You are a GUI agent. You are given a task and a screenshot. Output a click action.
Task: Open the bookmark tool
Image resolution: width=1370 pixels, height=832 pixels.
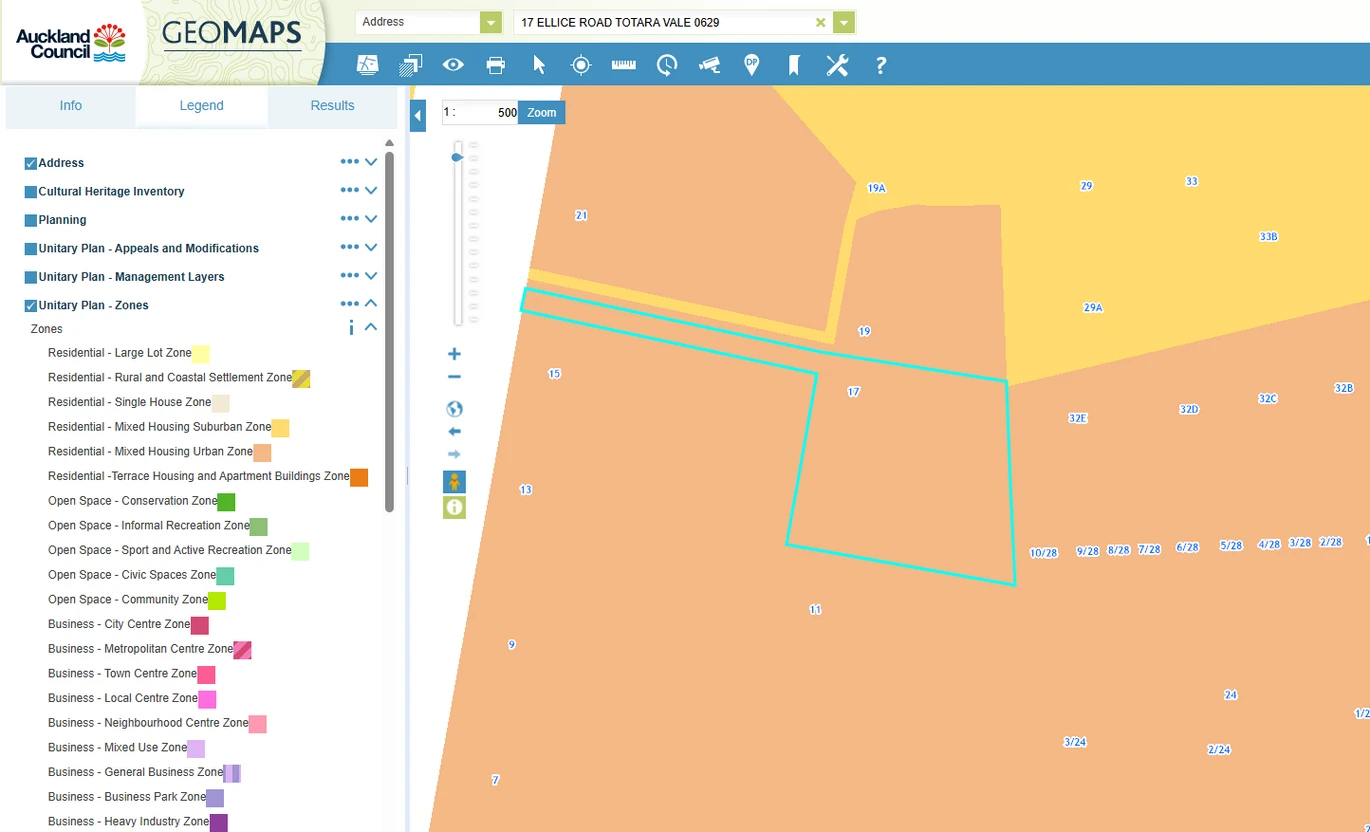794,65
